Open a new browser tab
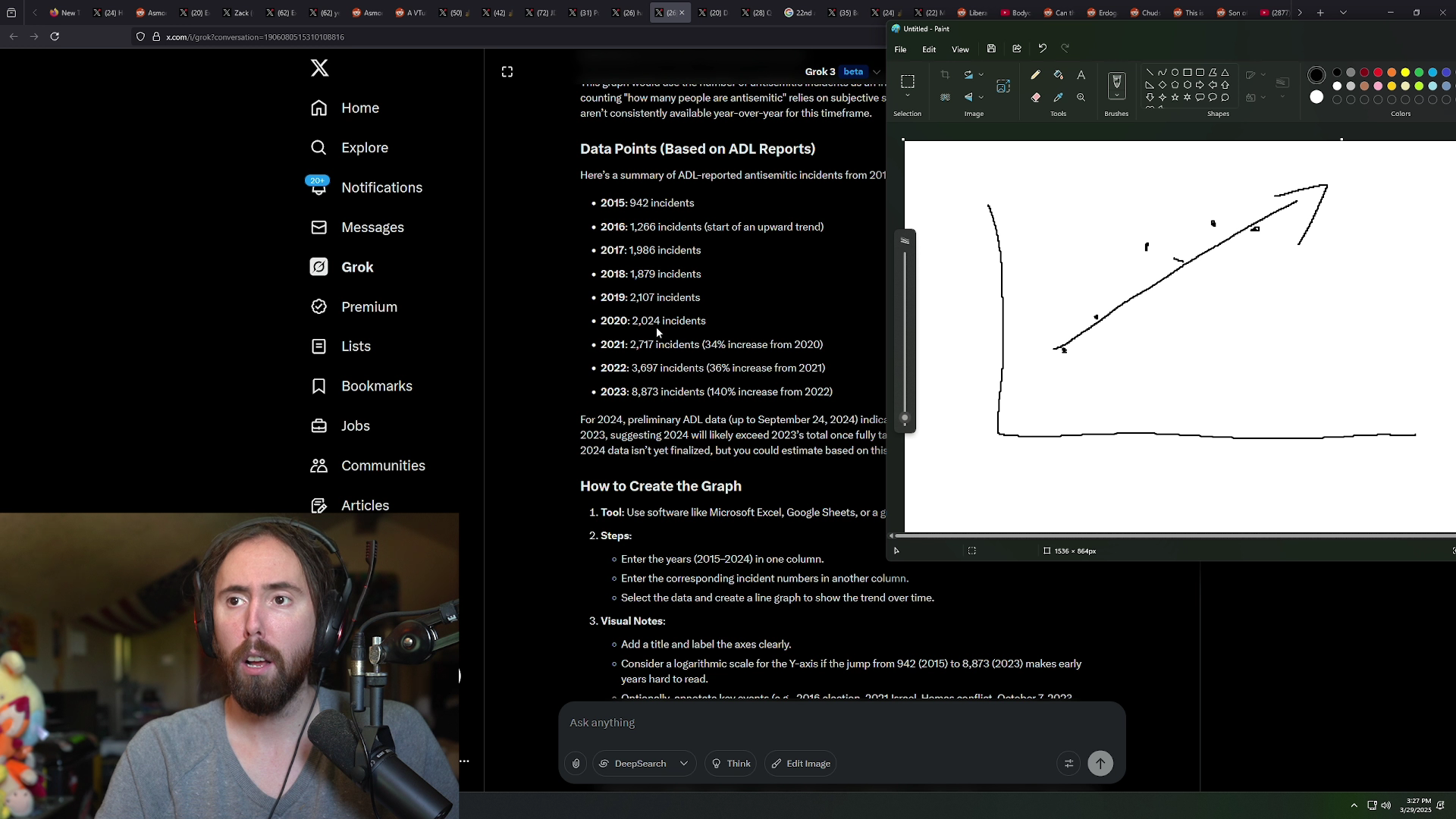This screenshot has height=819, width=1456. coord(1320,13)
